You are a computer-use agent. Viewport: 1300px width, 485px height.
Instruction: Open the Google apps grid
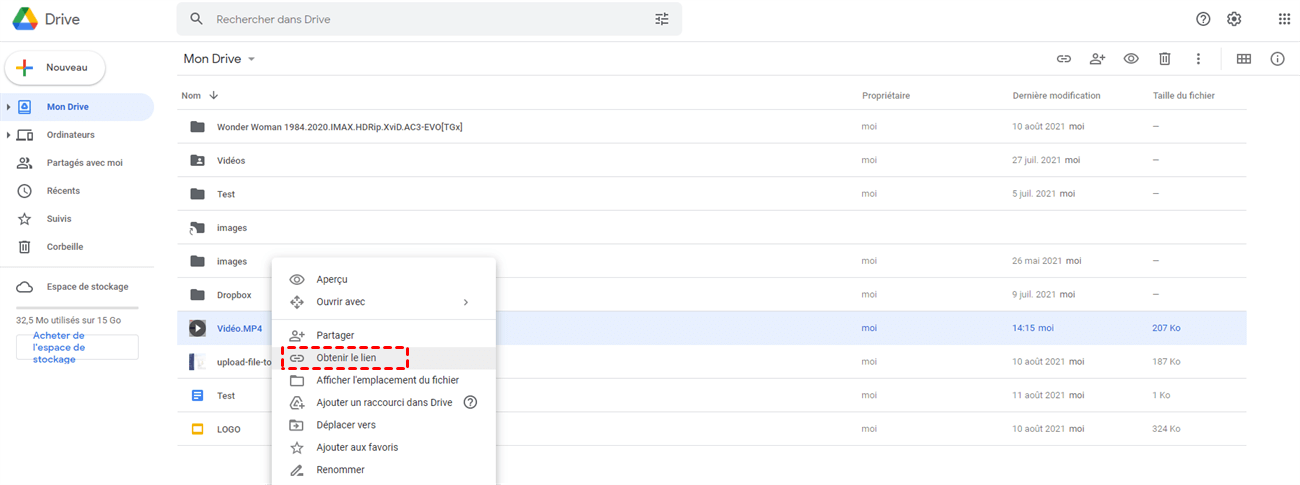(1284, 19)
